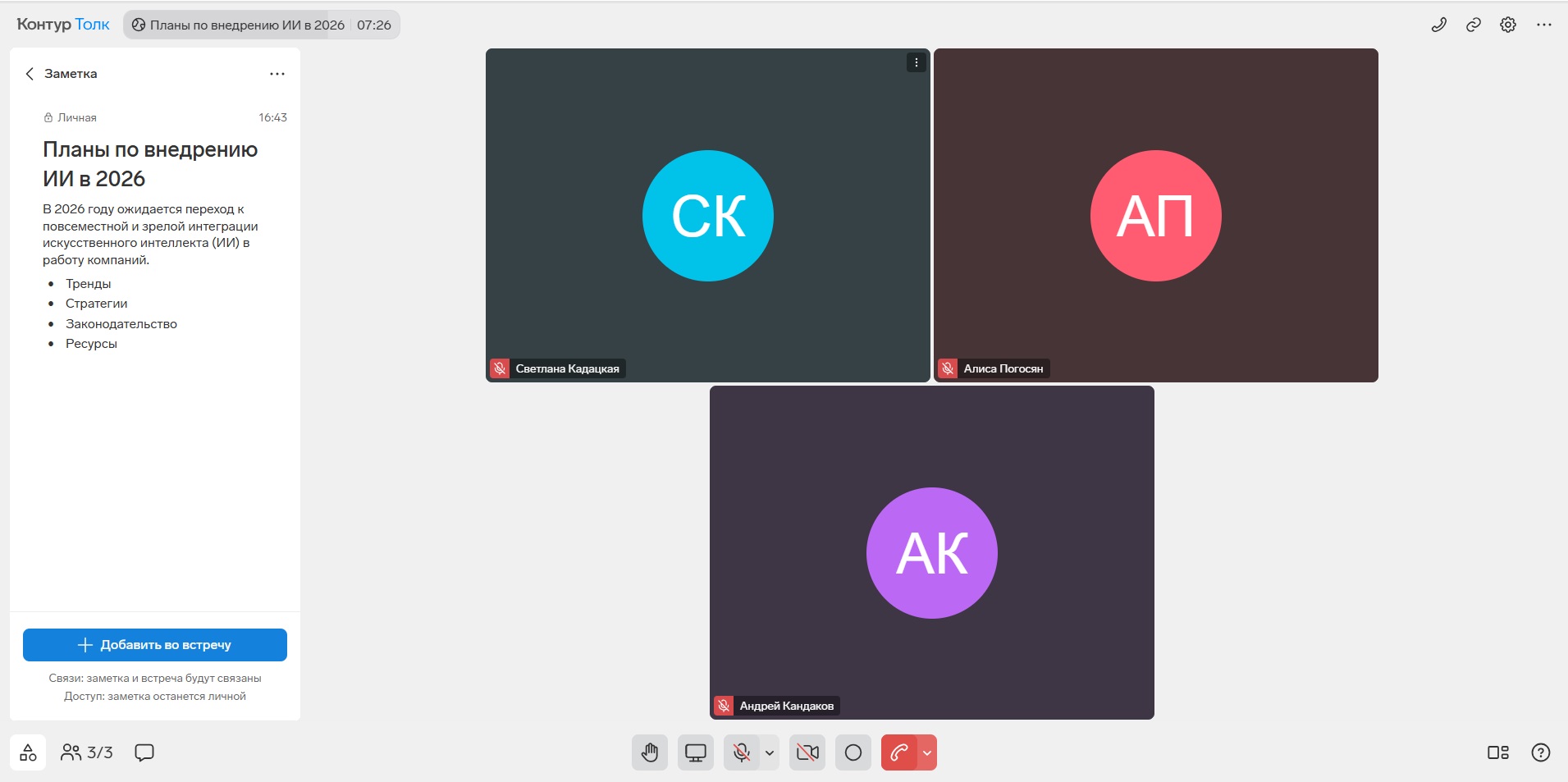Open Светлана Кадацкая's tile options menu

pyautogui.click(x=917, y=62)
